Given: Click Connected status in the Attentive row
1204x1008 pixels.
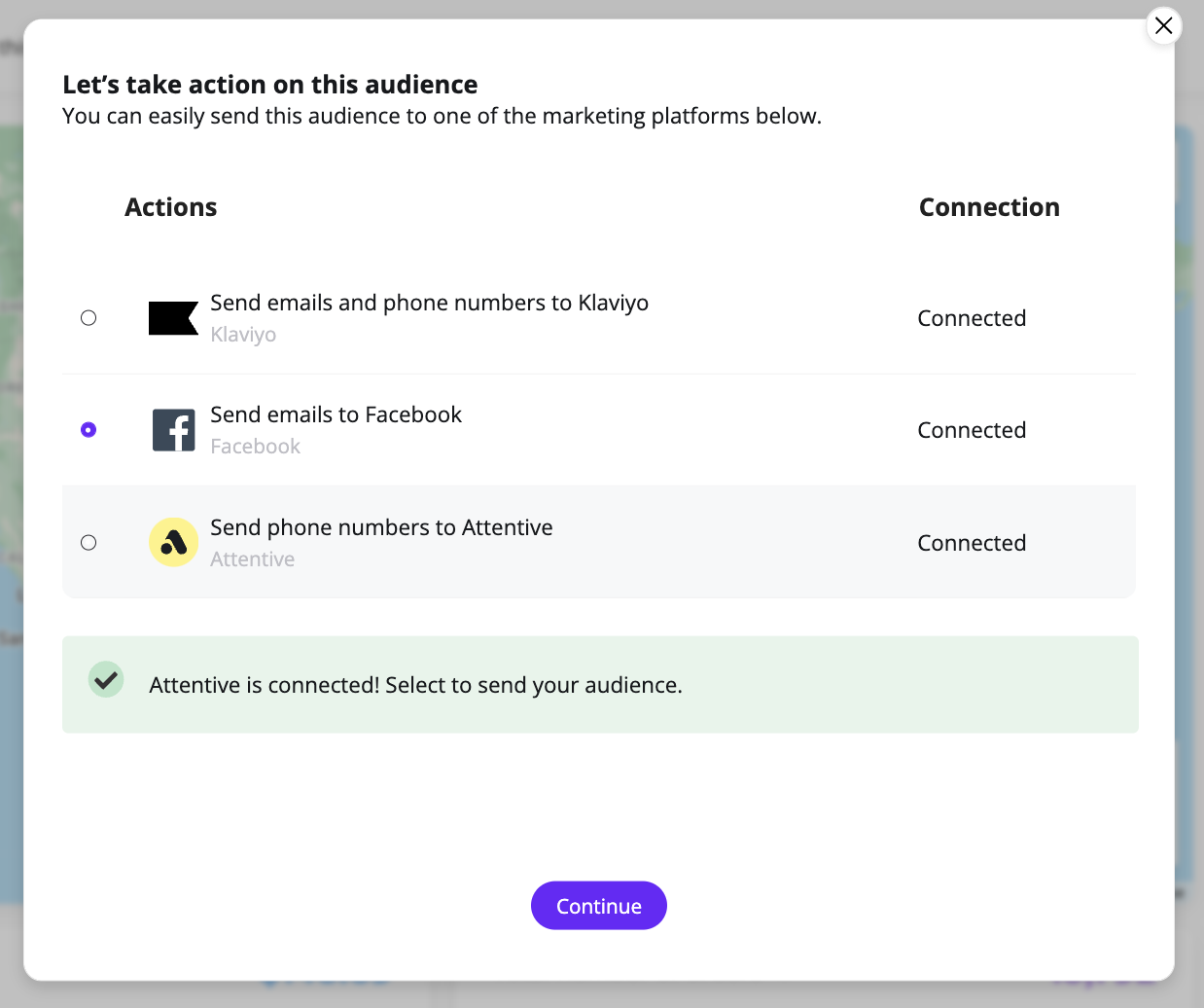Looking at the screenshot, I should 972,543.
